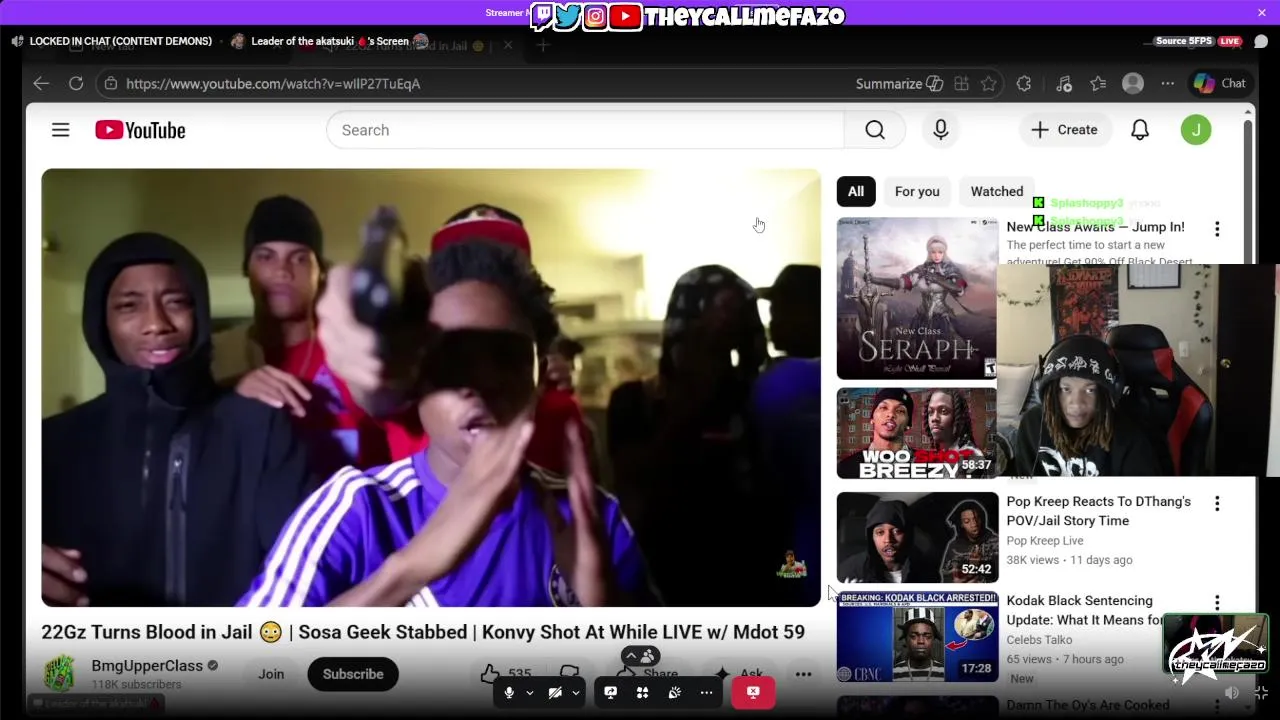Toggle fullscreen for the stream view
Screen dimensions: 1280x720
1261,693
